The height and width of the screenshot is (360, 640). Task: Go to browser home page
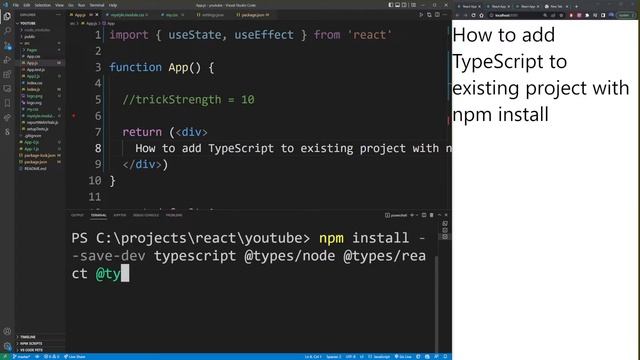coord(482,15)
